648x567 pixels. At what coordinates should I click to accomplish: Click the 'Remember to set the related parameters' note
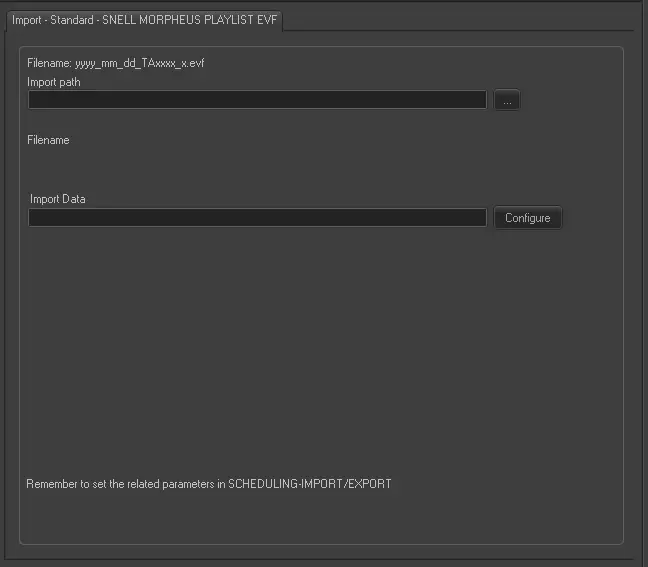click(x=120, y=484)
